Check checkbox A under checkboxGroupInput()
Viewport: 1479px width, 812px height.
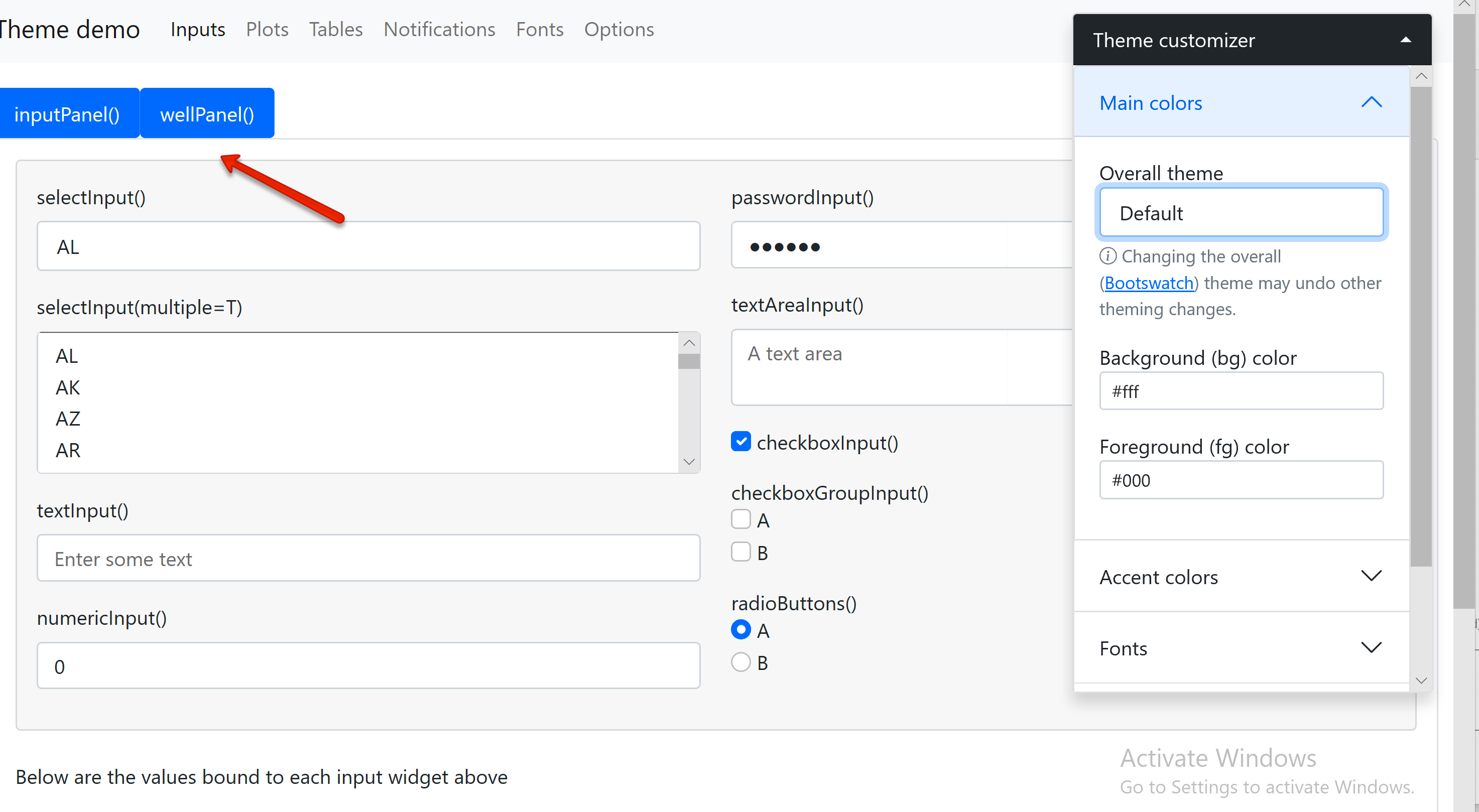tap(741, 519)
